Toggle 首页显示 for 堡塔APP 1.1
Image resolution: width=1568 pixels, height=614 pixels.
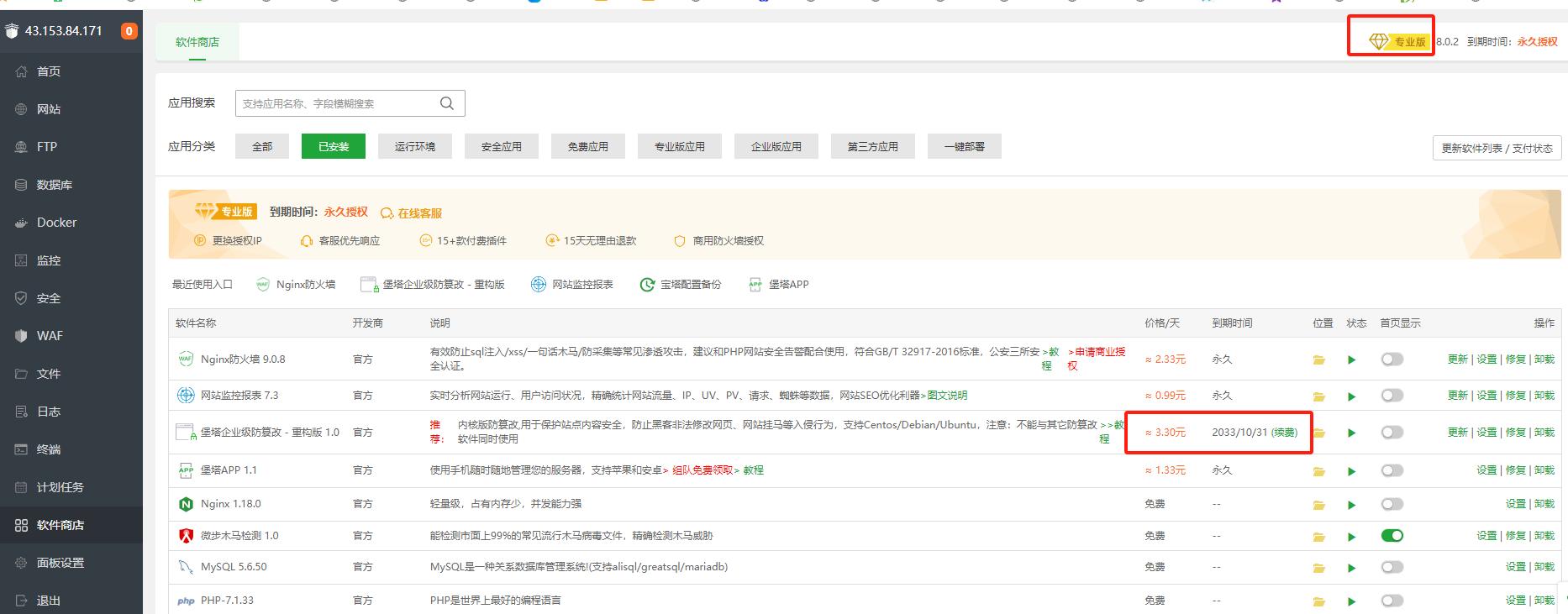(x=1392, y=470)
